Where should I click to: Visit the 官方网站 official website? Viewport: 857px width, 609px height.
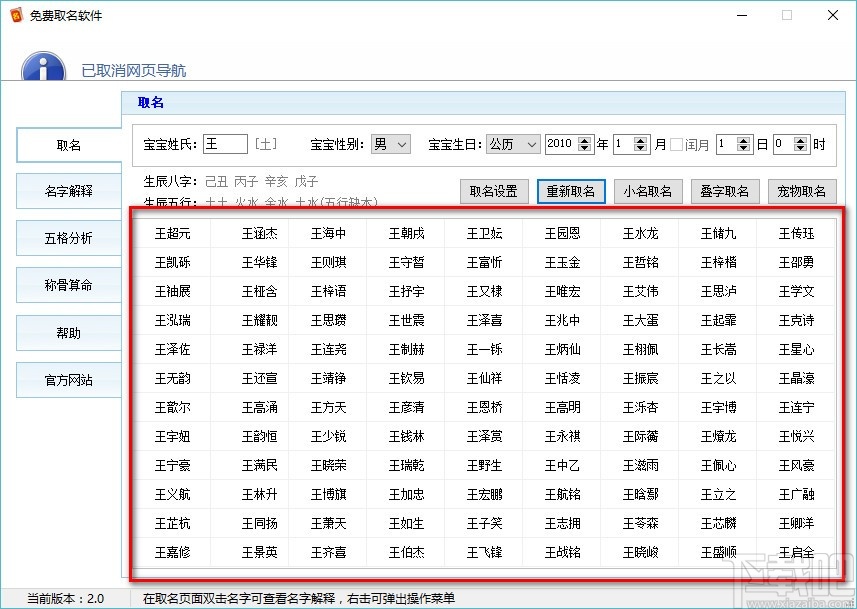(68, 380)
